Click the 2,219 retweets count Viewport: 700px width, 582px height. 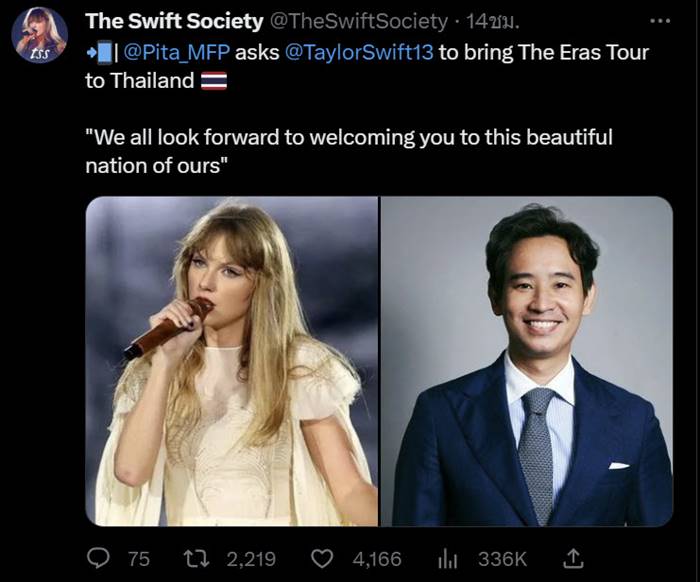(x=250, y=558)
